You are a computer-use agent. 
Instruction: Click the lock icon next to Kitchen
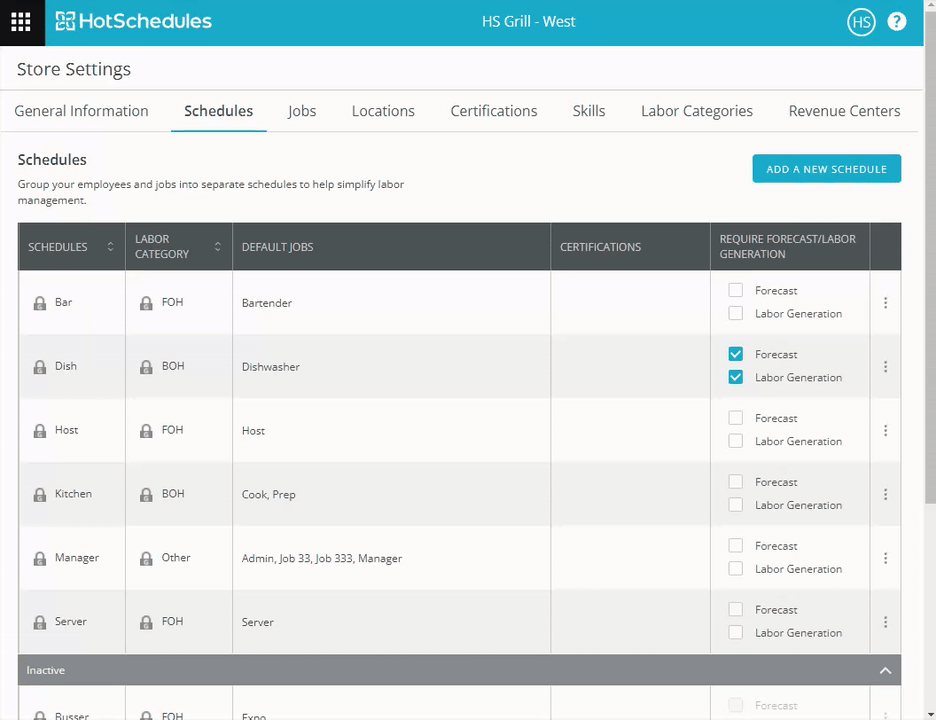(40, 495)
